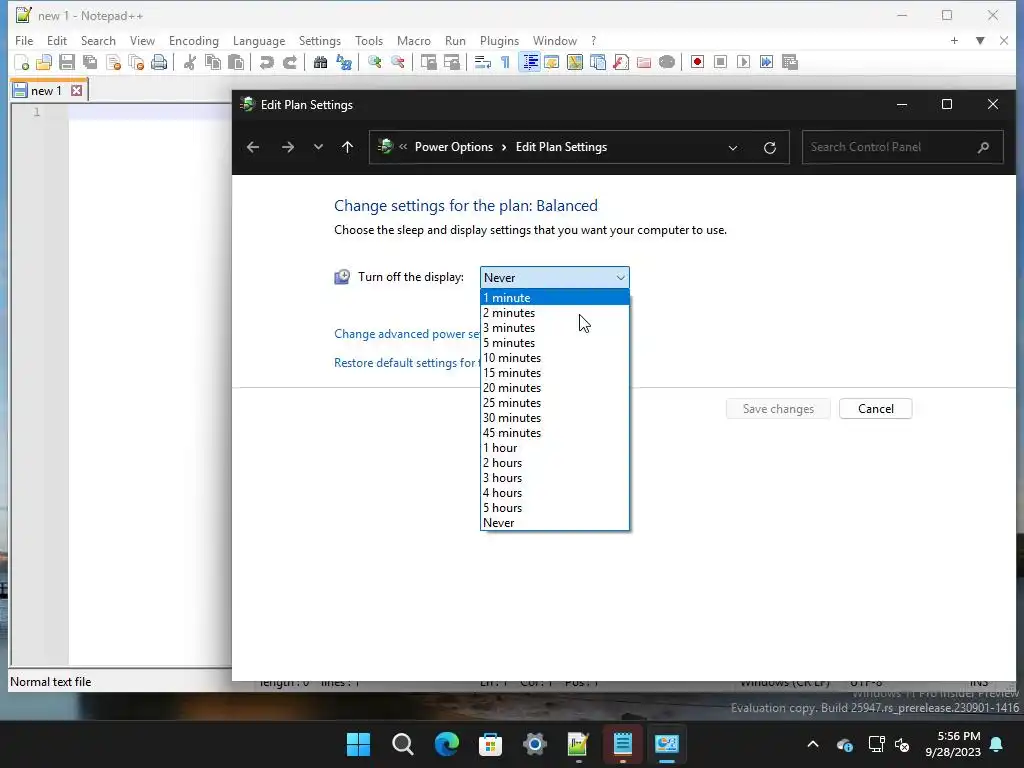
Task: Click Zoom In icon in Notepad++
Action: point(374,62)
